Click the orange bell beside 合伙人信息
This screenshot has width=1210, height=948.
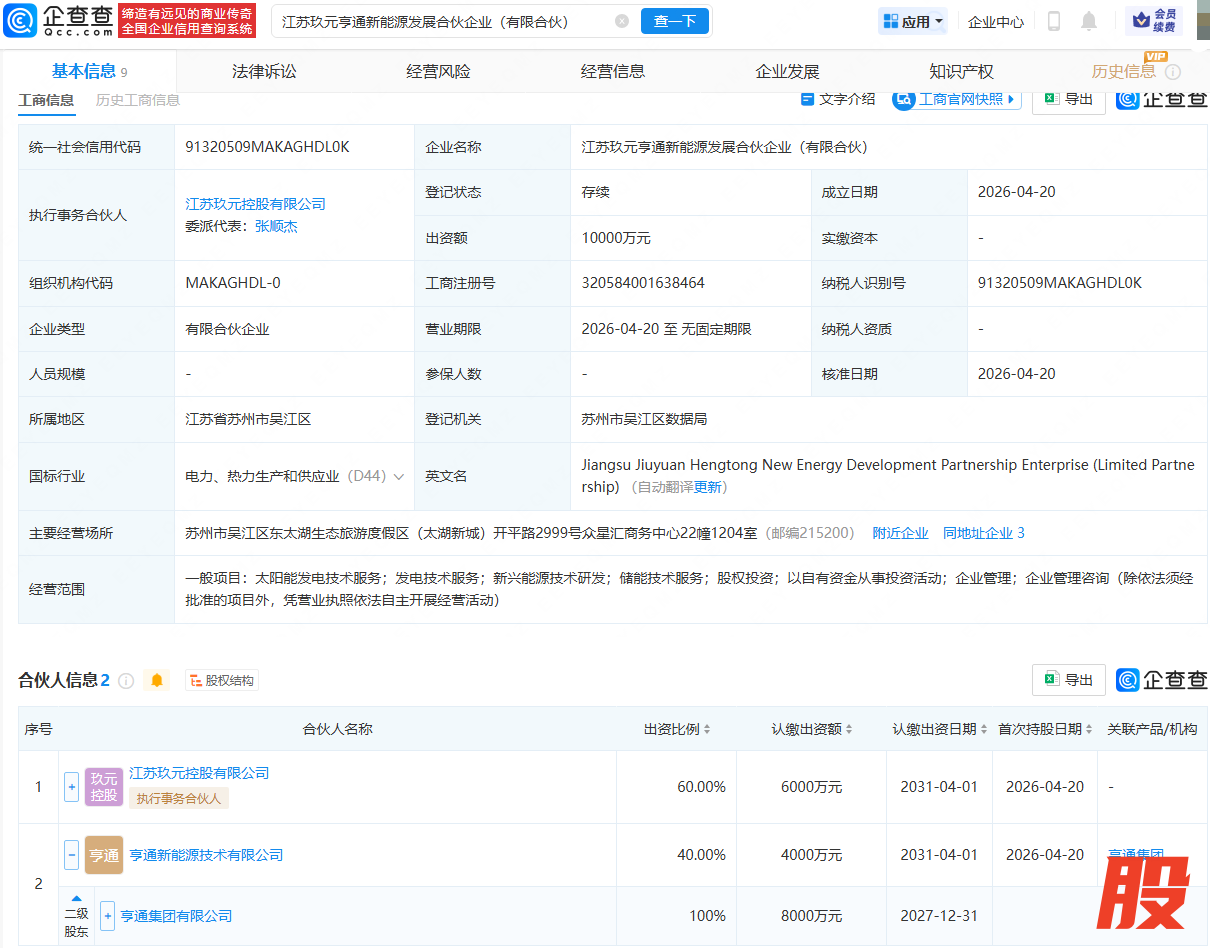[x=157, y=681]
